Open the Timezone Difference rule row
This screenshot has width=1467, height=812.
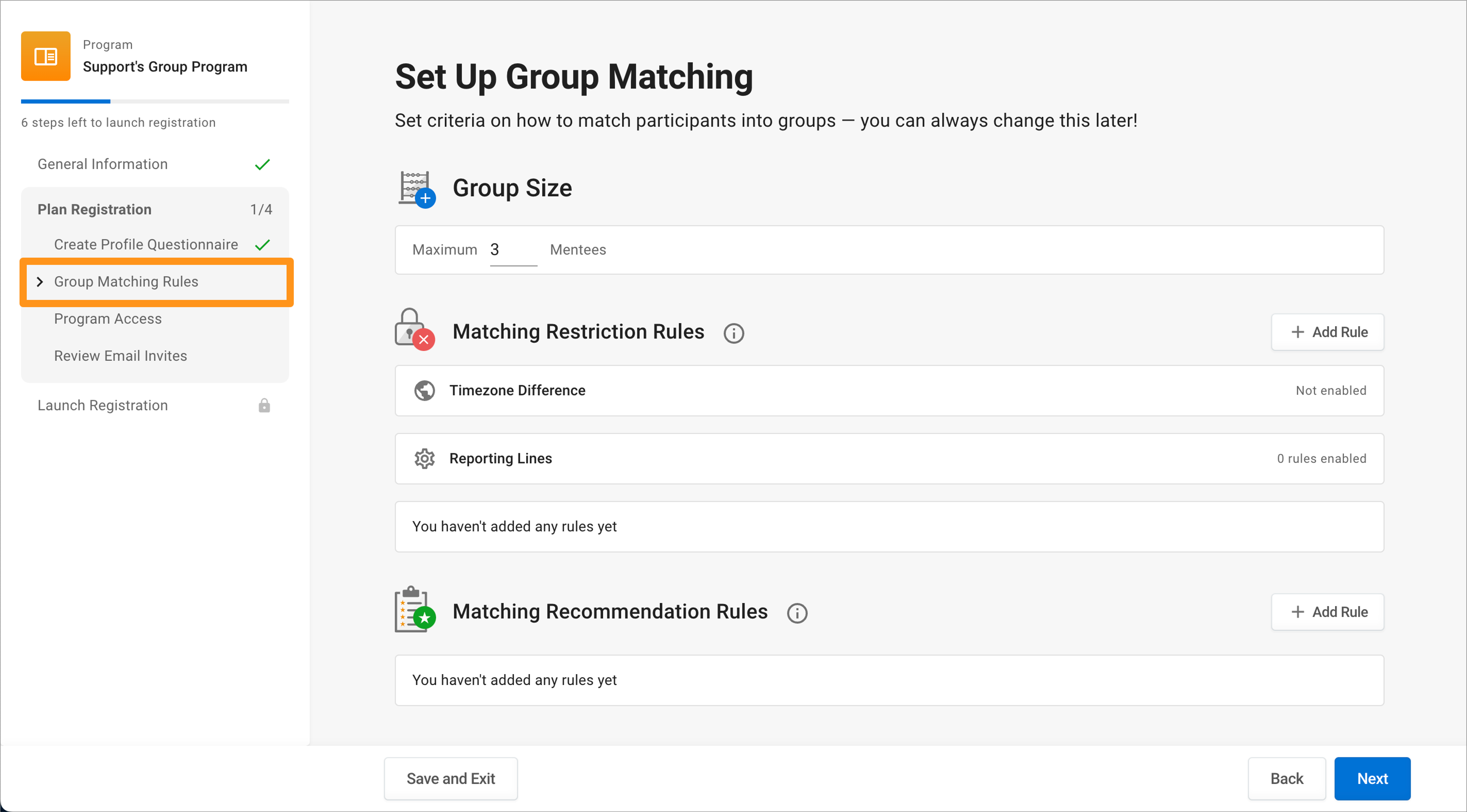pyautogui.click(x=889, y=391)
